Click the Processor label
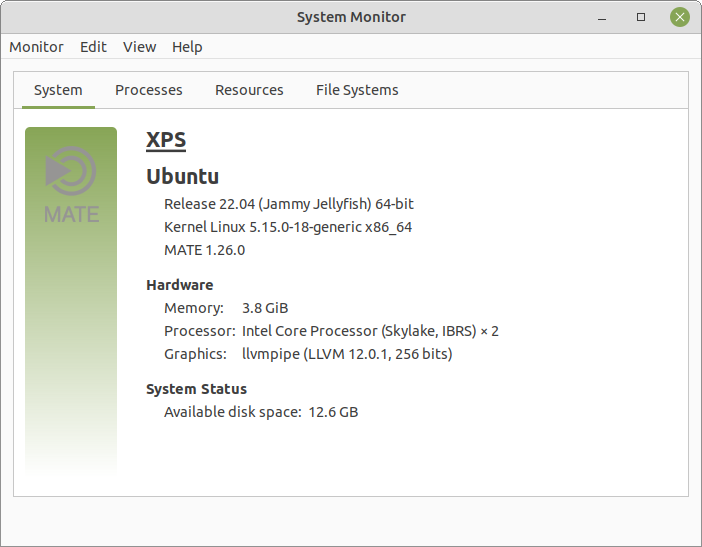702x547 pixels. [200, 331]
